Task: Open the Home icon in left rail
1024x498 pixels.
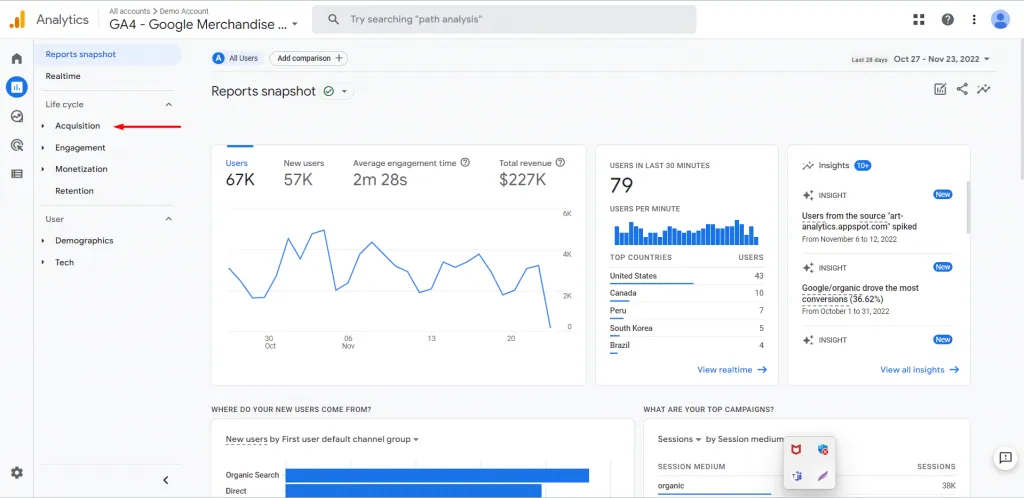Action: pos(17,59)
